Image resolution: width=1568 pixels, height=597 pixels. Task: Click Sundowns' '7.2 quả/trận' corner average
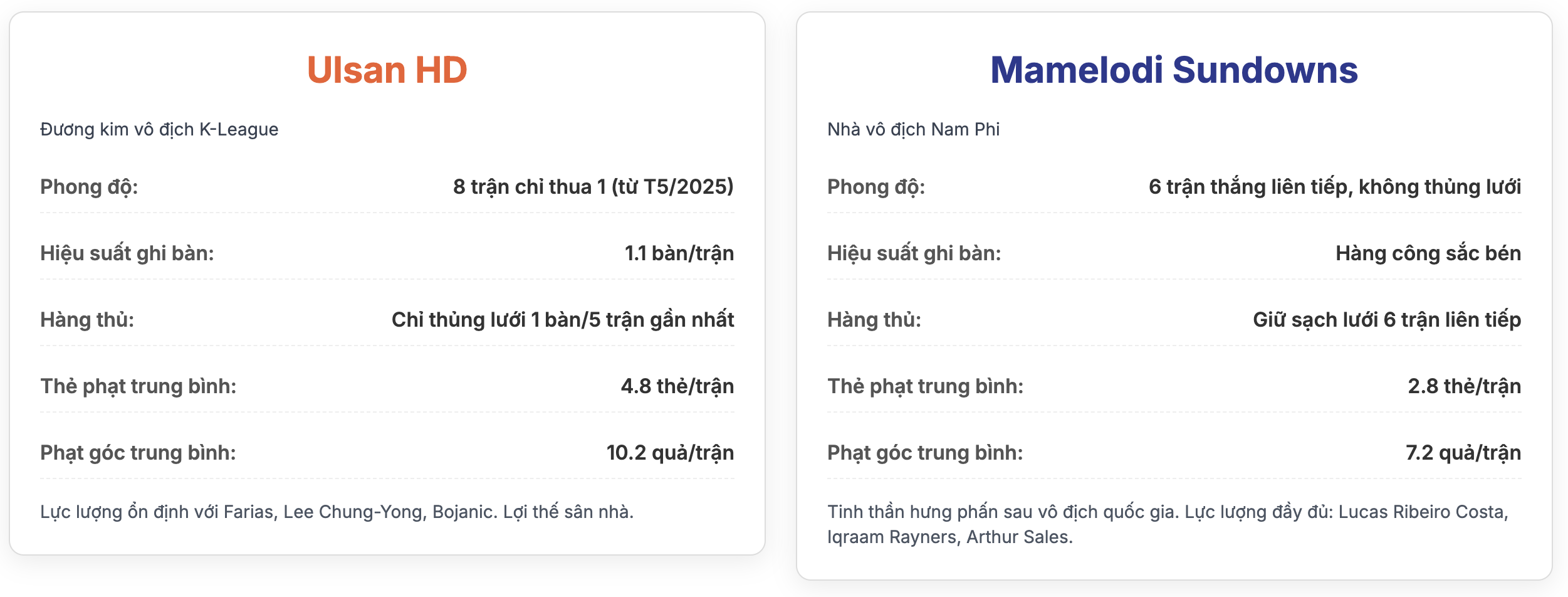click(1463, 453)
